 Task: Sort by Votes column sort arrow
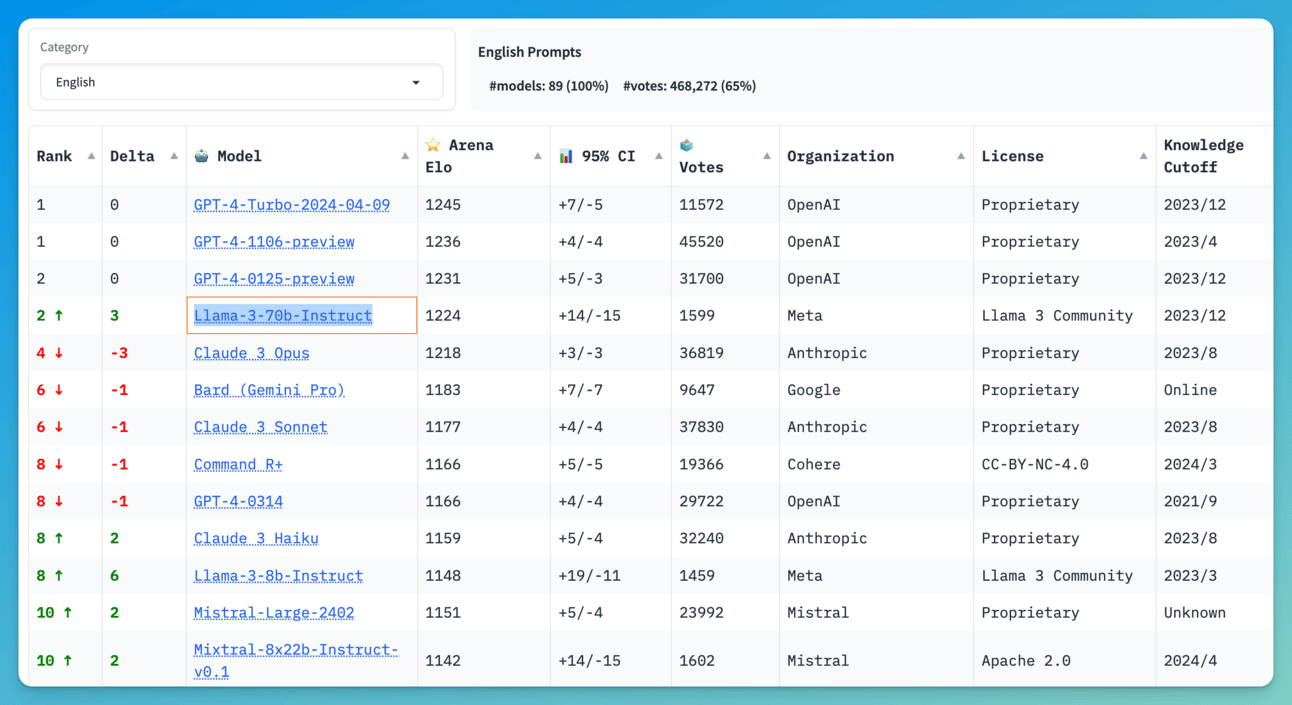(767, 156)
